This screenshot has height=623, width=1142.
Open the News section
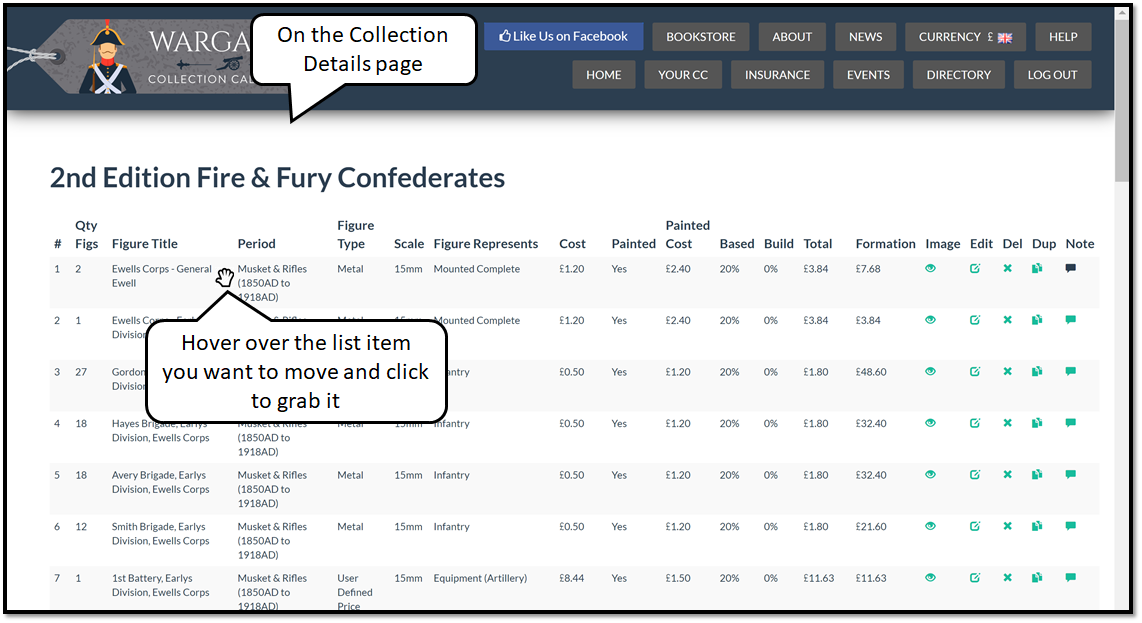865,36
